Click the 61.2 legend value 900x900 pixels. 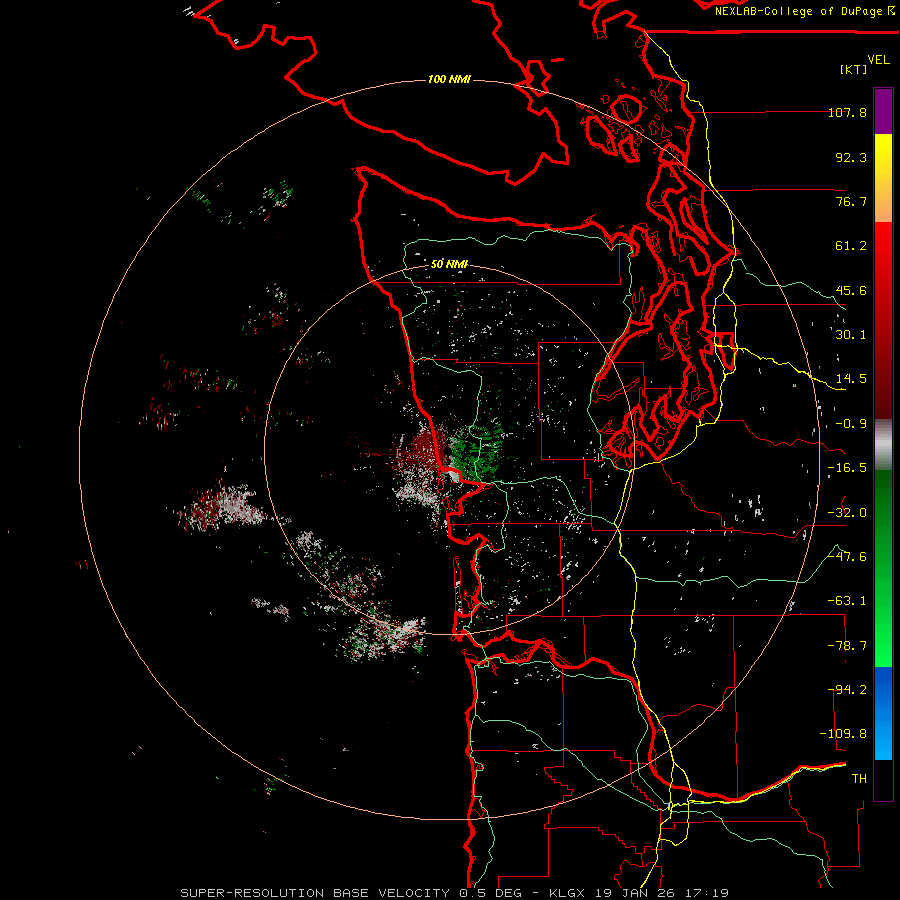pyautogui.click(x=851, y=246)
